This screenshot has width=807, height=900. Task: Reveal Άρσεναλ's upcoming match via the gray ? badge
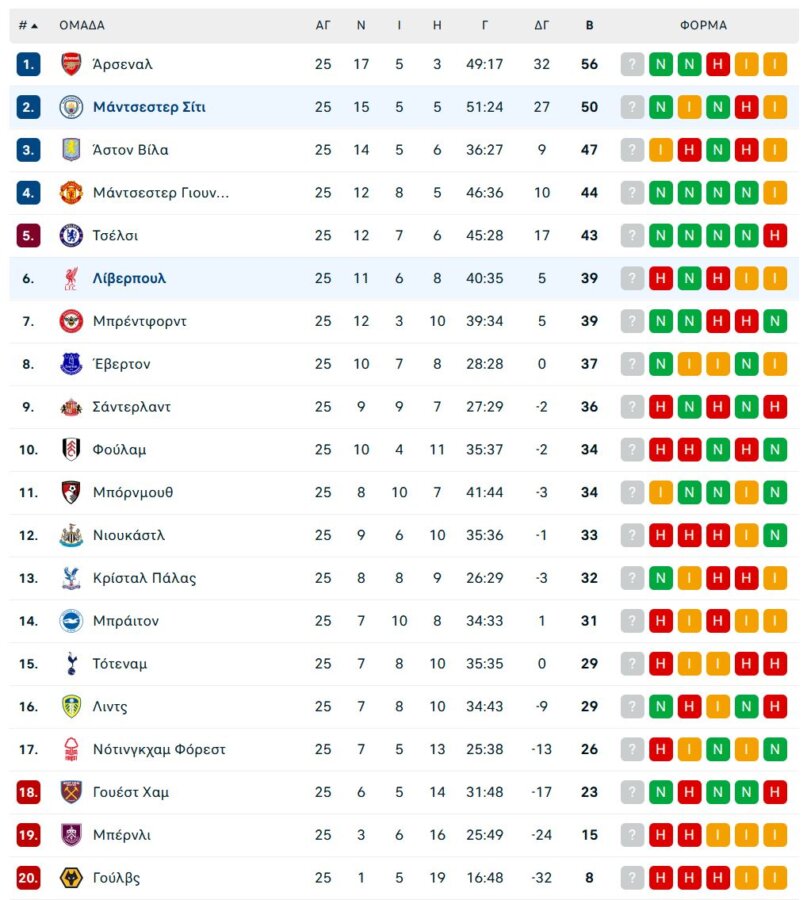point(631,63)
